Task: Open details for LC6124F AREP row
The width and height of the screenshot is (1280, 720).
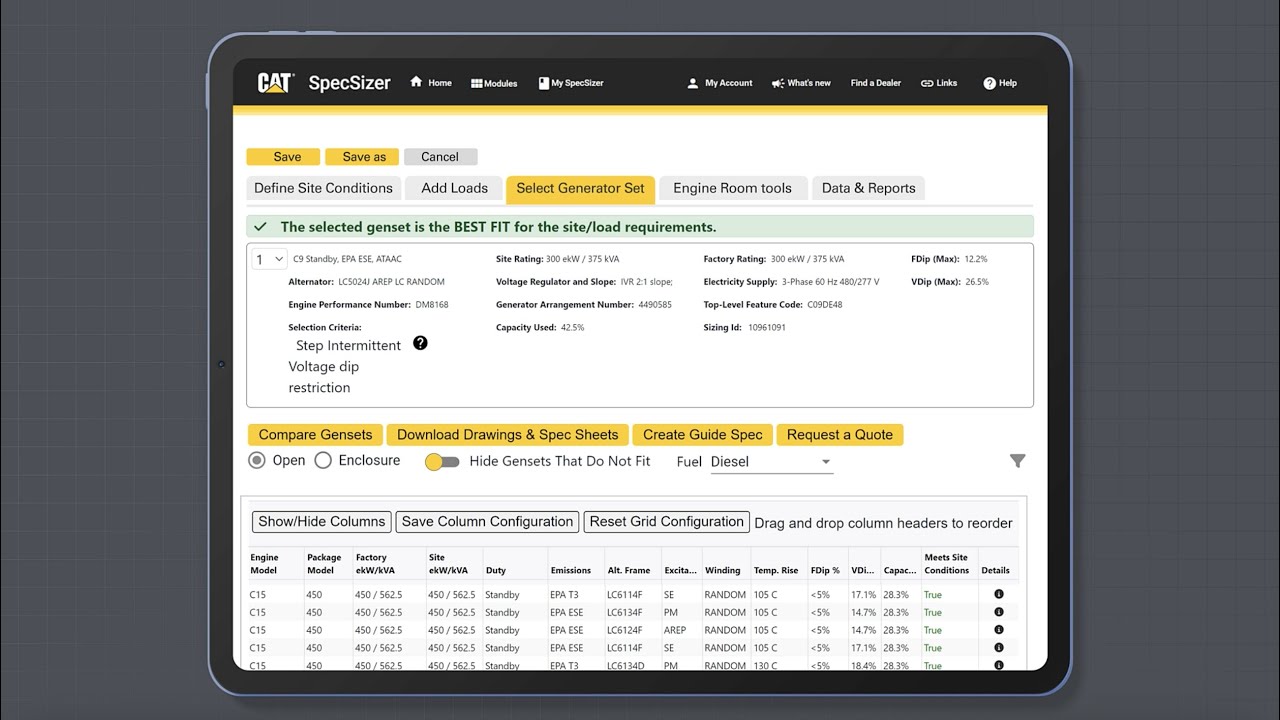Action: 998,630
